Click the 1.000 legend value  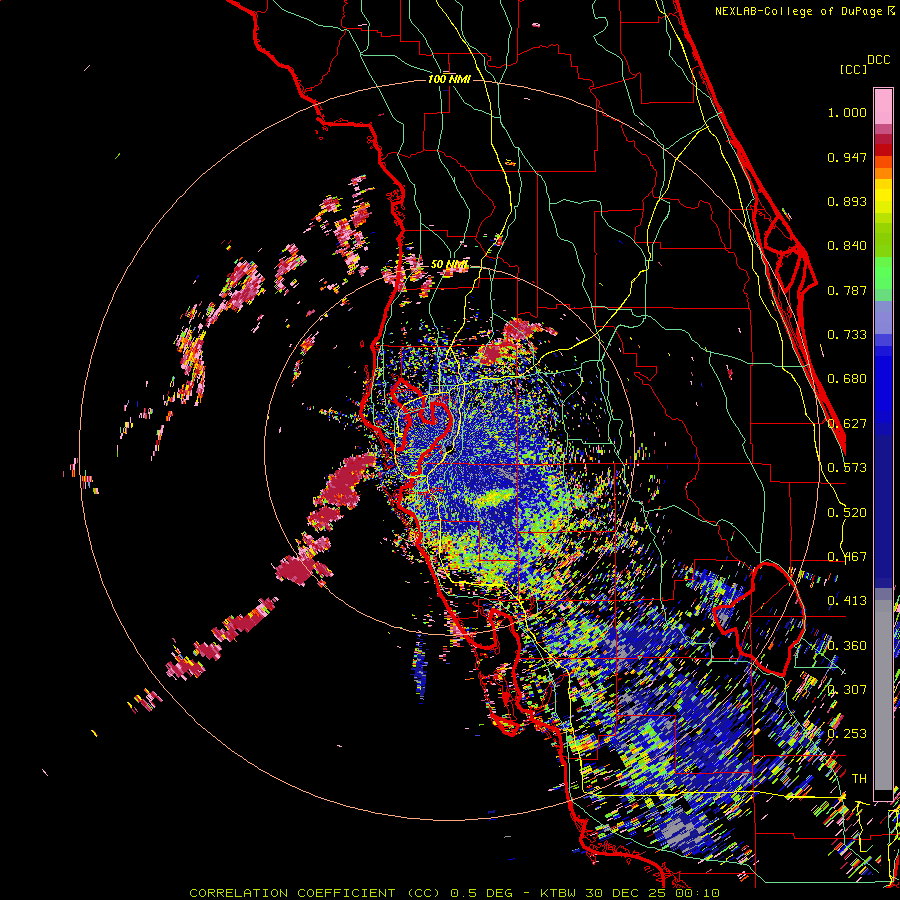(847, 112)
